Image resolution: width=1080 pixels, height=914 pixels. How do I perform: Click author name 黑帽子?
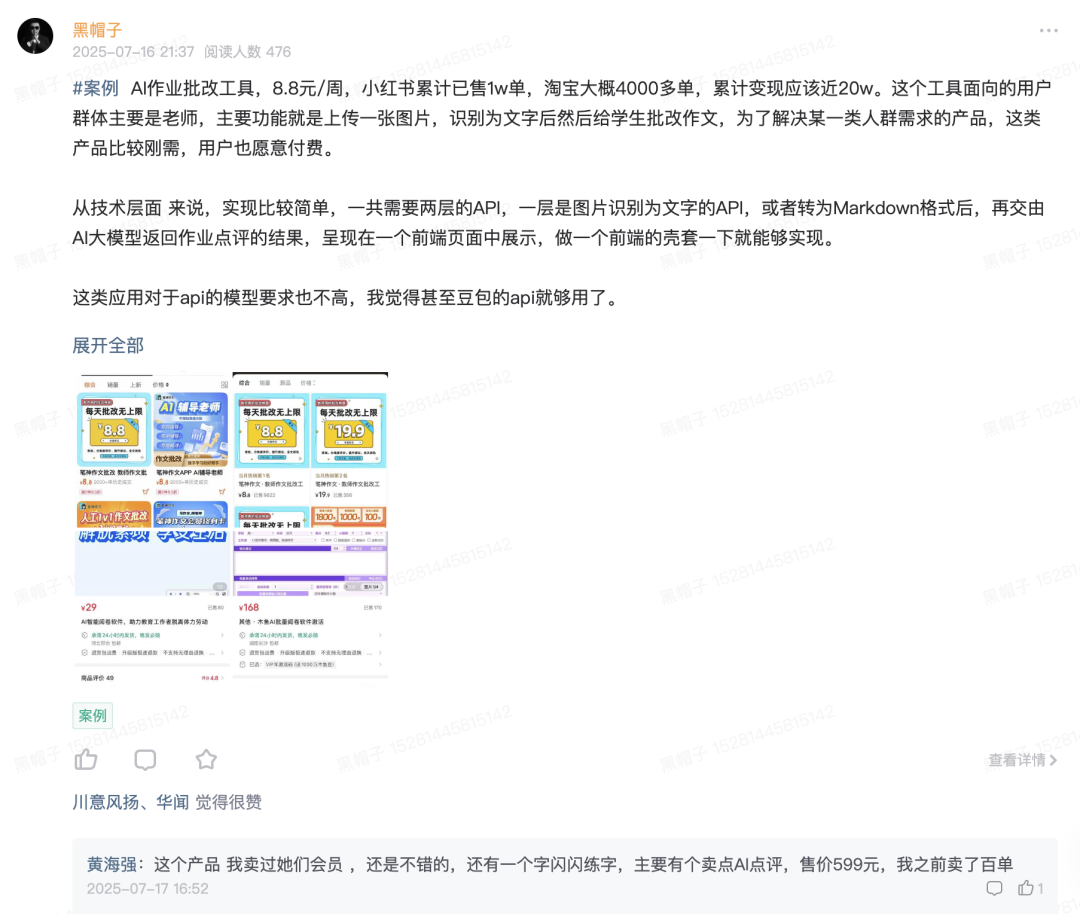point(97,30)
